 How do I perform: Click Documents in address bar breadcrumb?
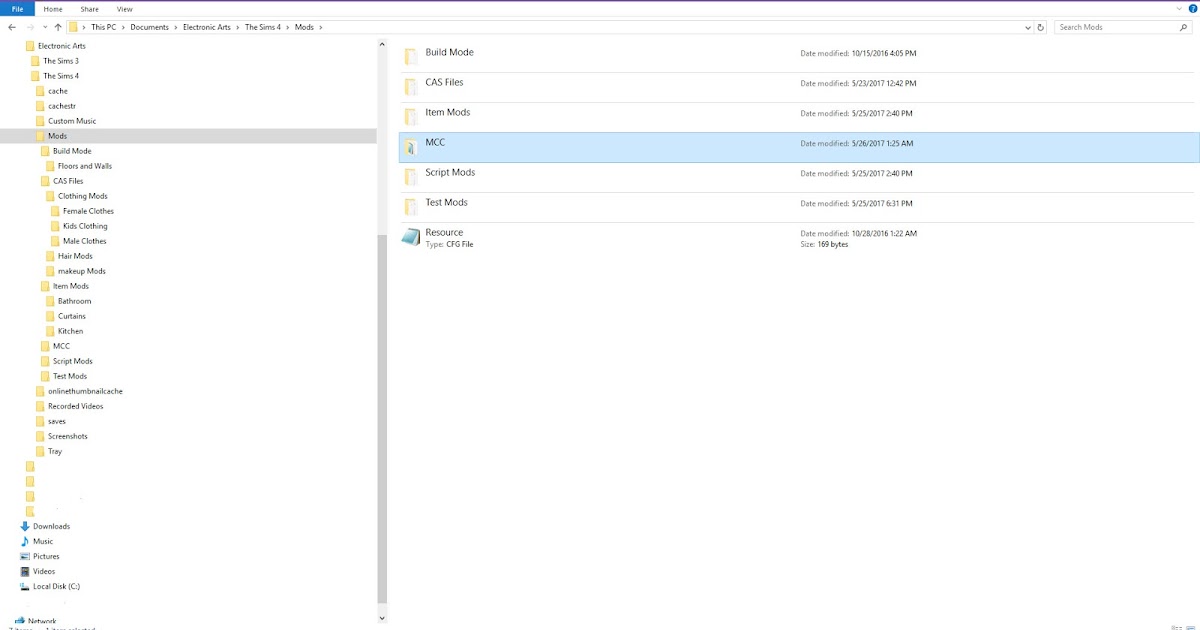(x=149, y=27)
